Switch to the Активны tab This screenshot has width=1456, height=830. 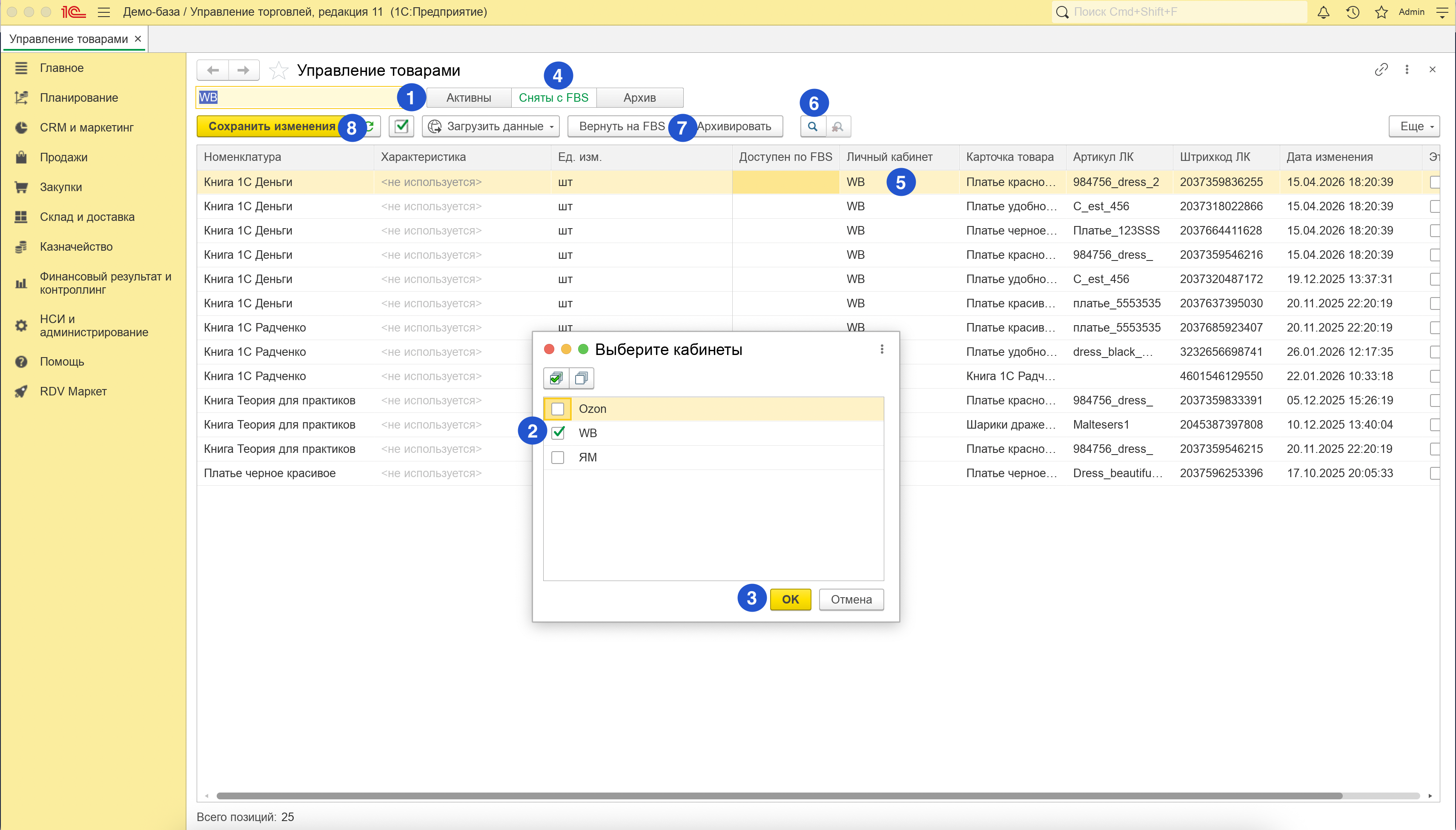469,97
